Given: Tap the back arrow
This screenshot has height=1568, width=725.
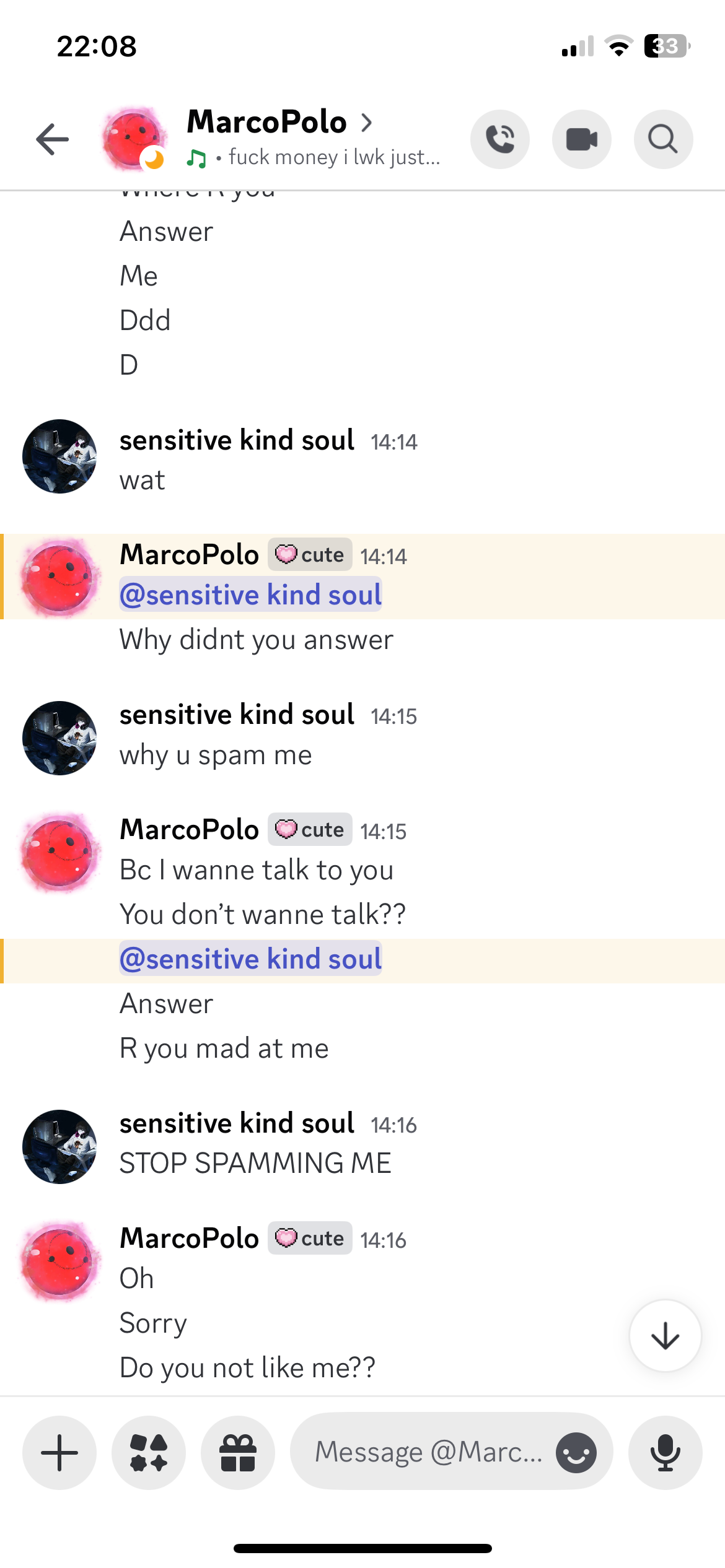Looking at the screenshot, I should coord(52,139).
